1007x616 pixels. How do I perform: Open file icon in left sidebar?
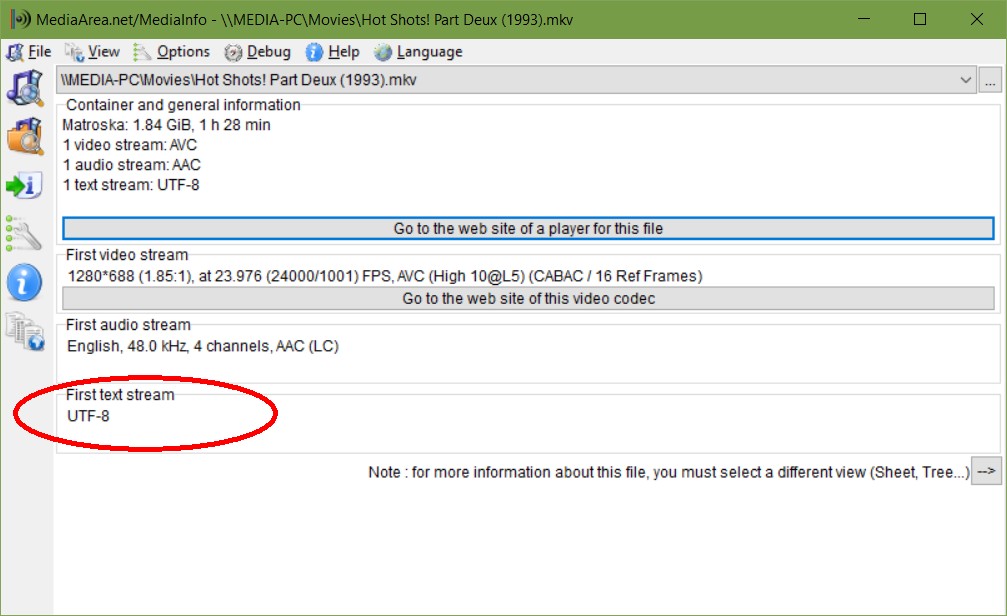(25, 88)
